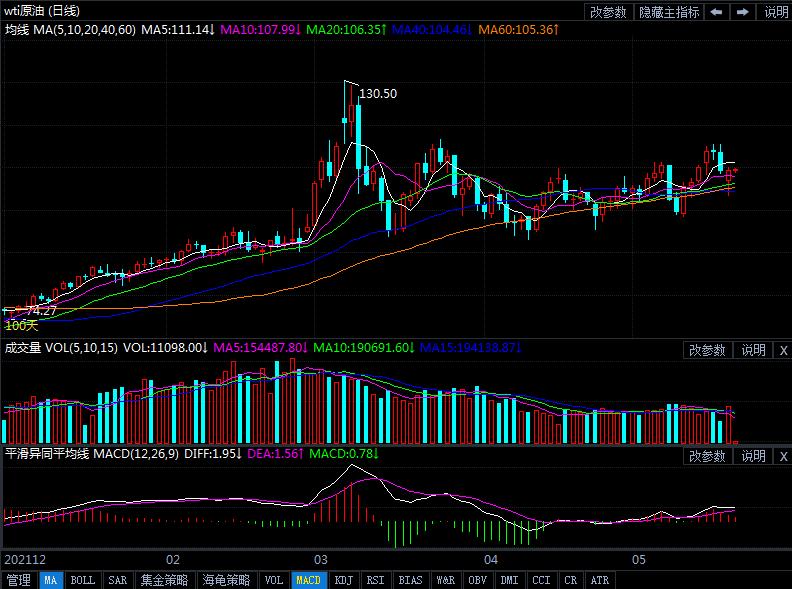Click the right arrow navigation button
Image resolution: width=792 pixels, height=589 pixels.
pos(742,12)
